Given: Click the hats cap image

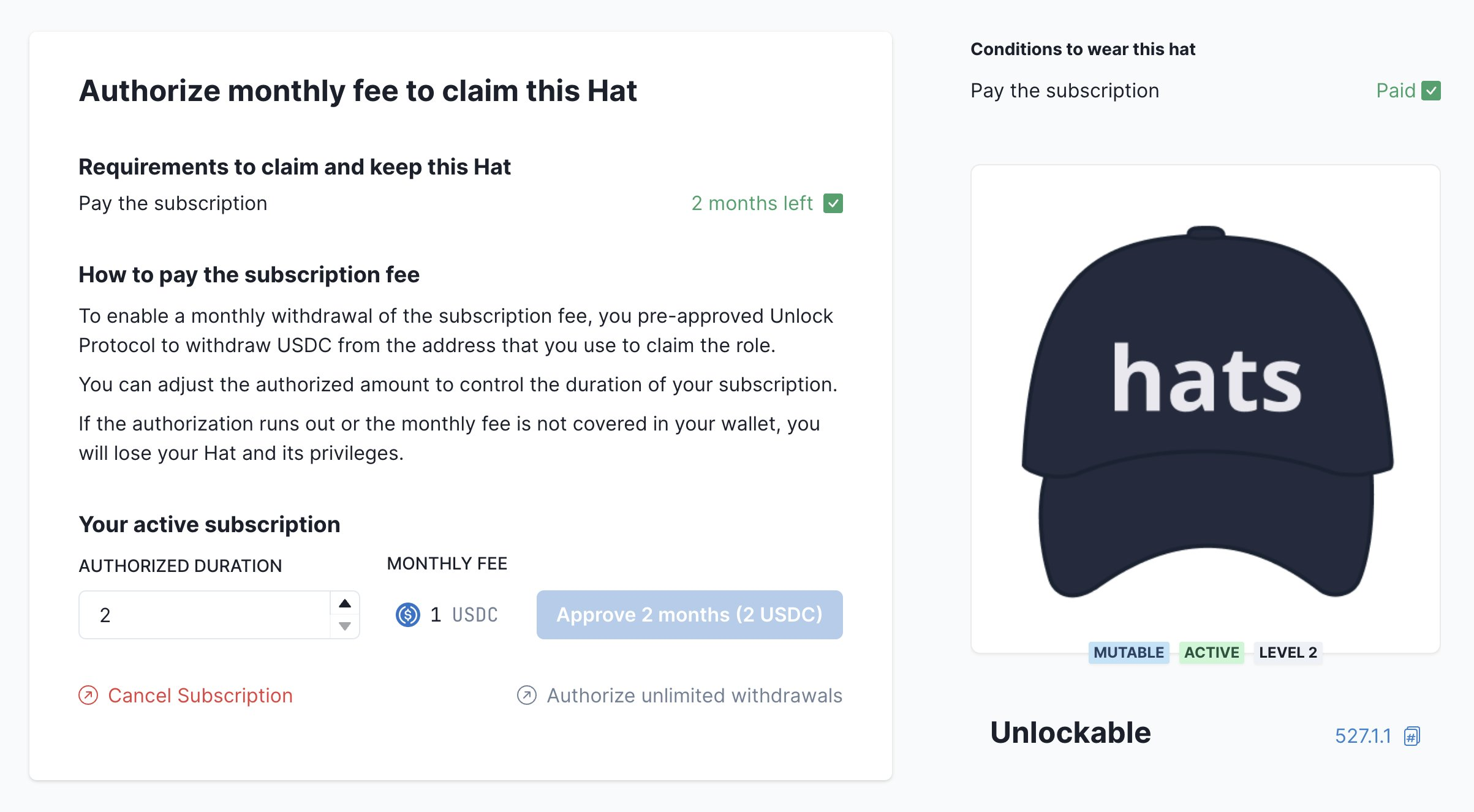Looking at the screenshot, I should click(x=1206, y=411).
